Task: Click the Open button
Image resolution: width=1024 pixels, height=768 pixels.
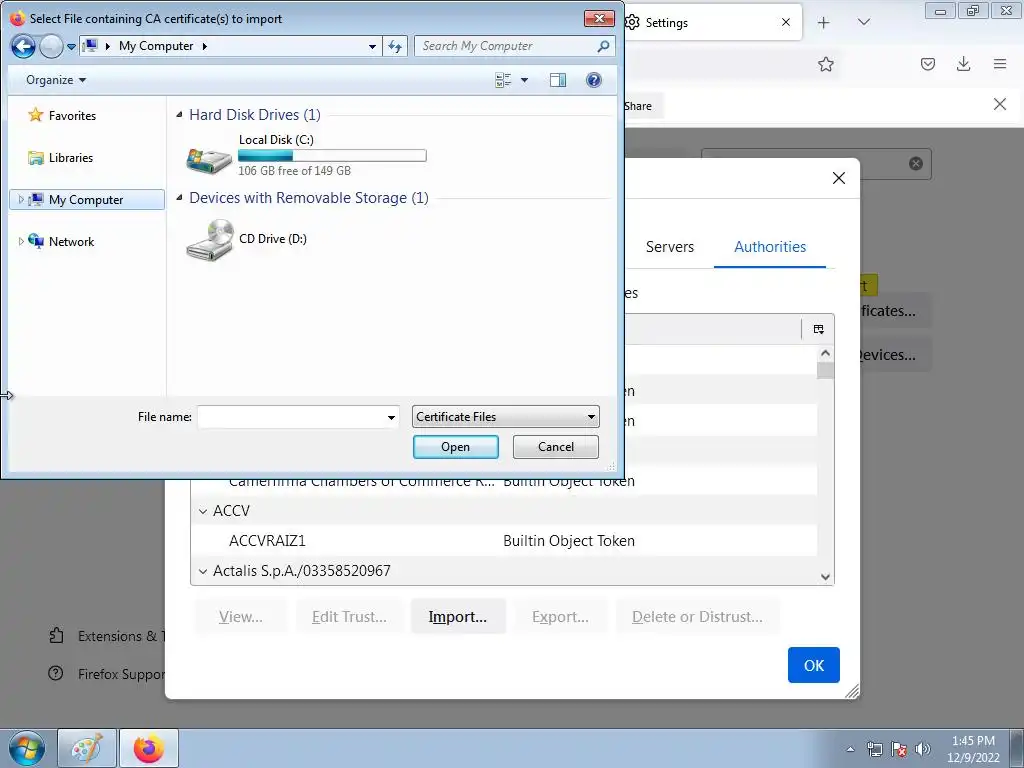Action: 456,447
